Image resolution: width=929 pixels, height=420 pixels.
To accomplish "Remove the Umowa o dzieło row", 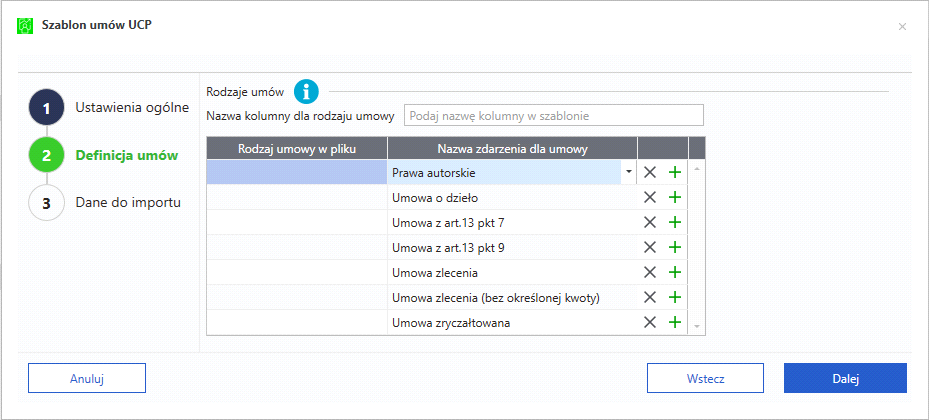I will click(650, 197).
